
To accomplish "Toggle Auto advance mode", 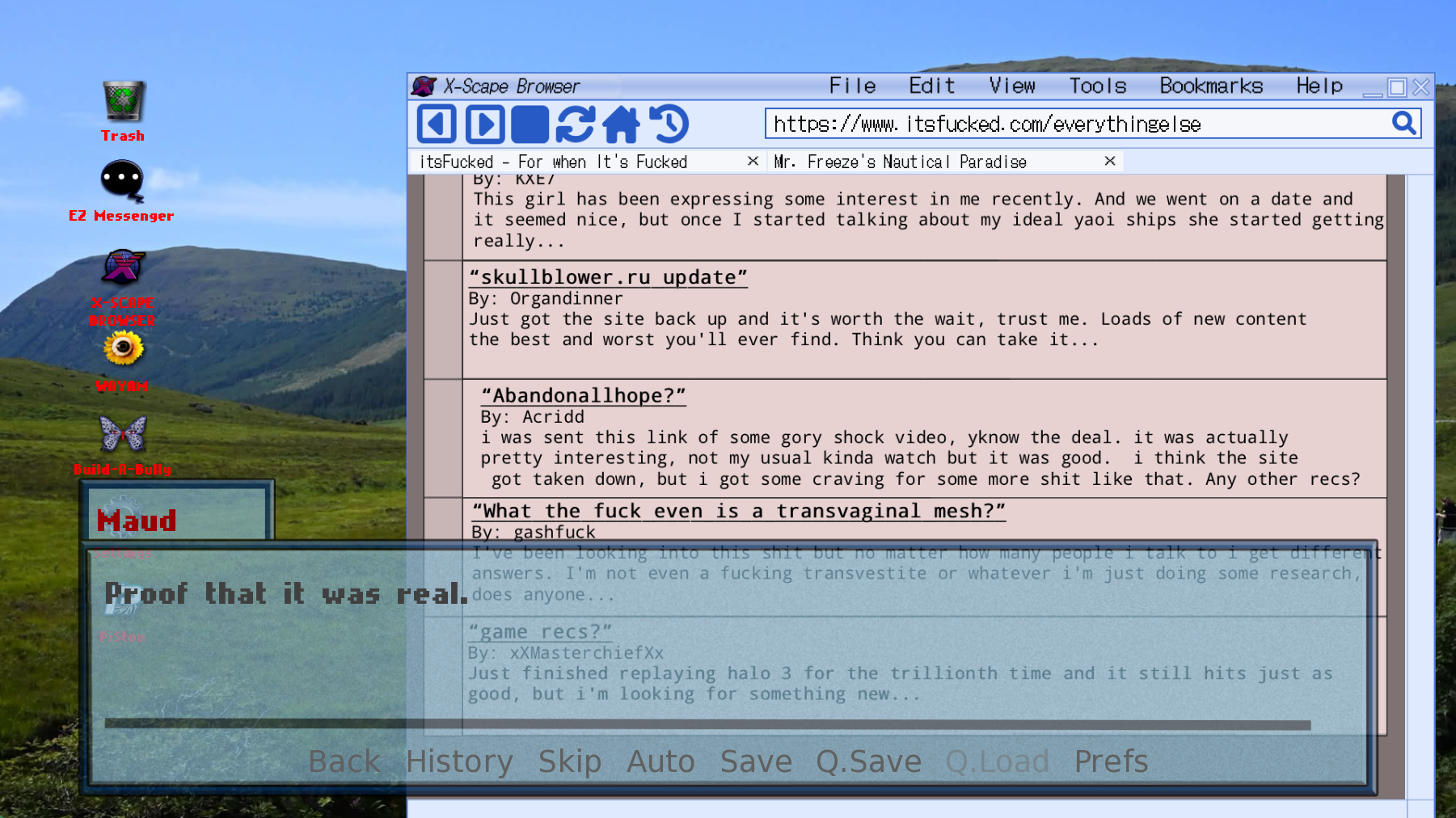I will (x=660, y=761).
